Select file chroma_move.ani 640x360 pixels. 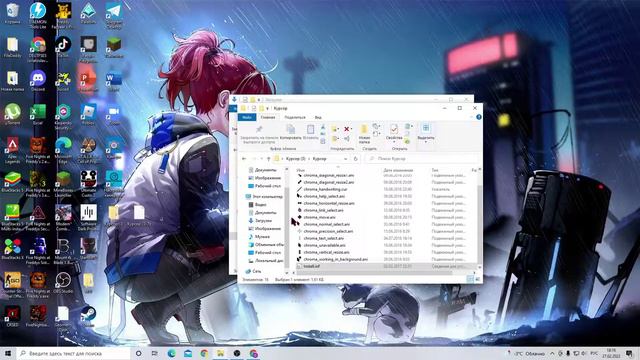(319, 217)
